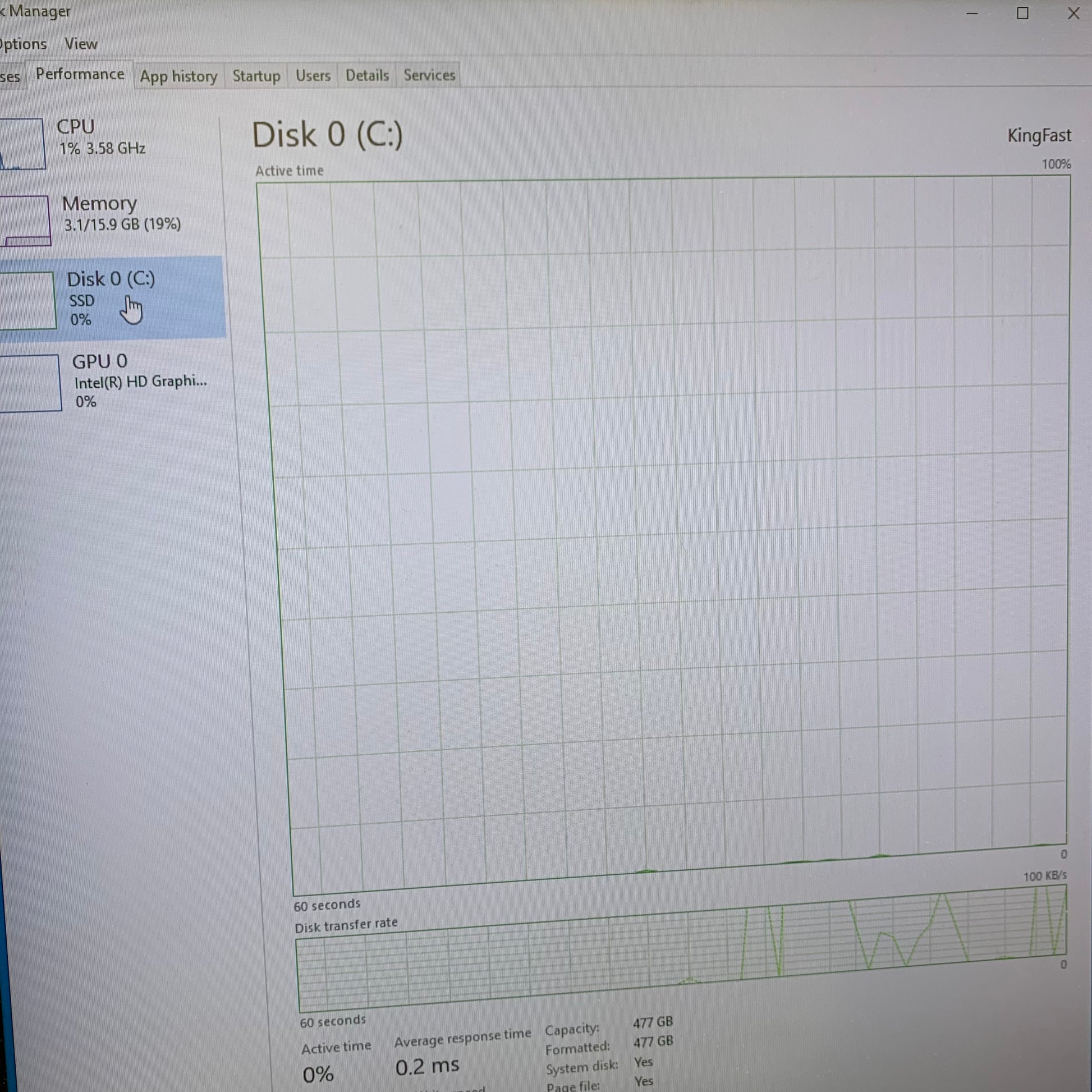Go to the Users tab
The width and height of the screenshot is (1092, 1092).
tap(313, 76)
